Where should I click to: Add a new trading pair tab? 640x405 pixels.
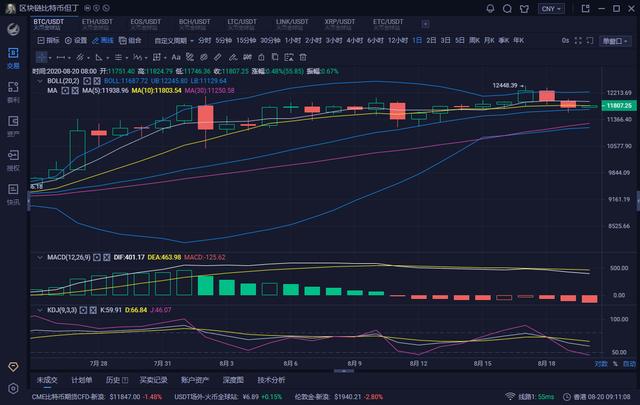(425, 24)
